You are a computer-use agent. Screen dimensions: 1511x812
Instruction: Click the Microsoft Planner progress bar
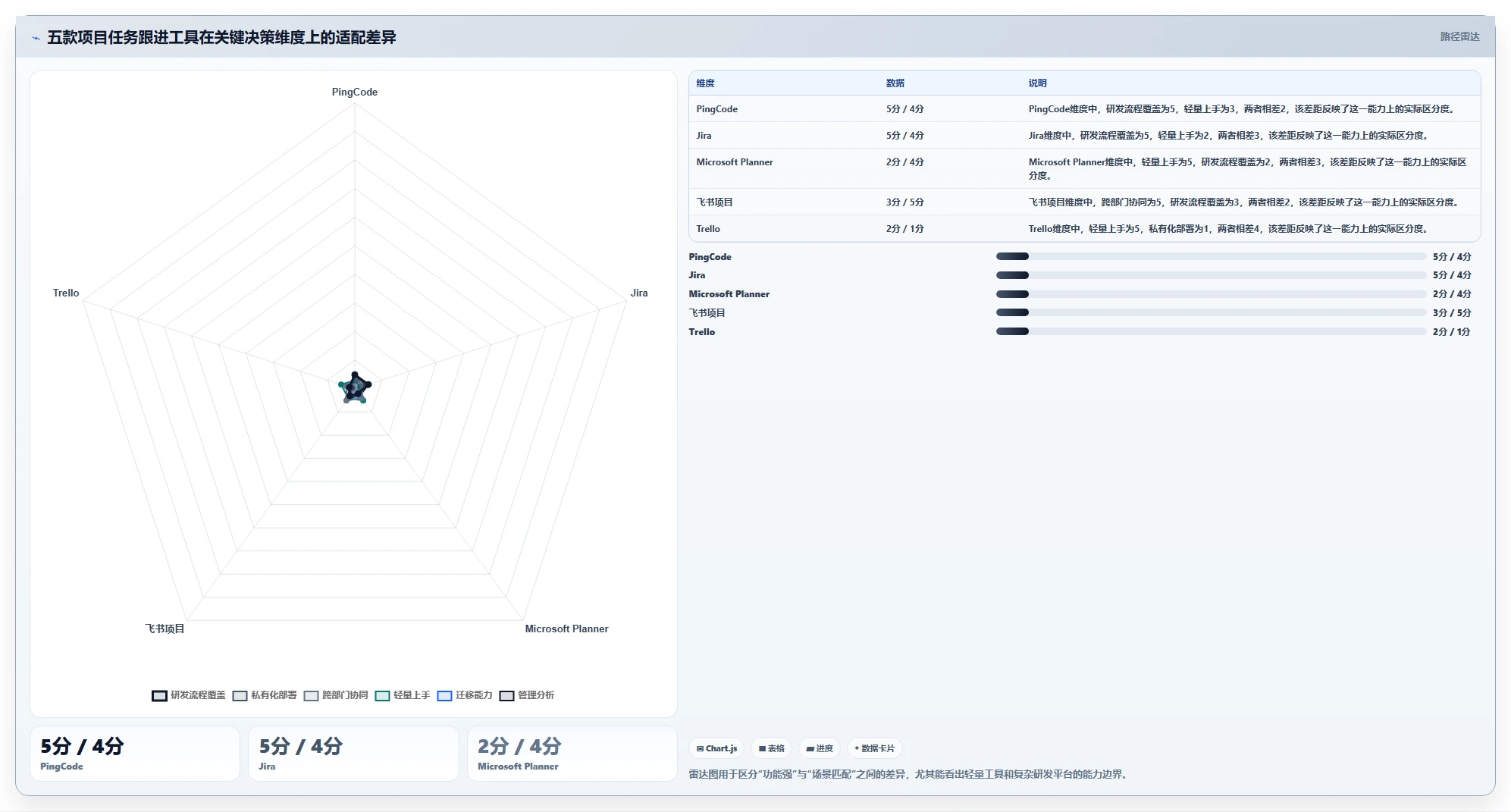coord(1211,294)
